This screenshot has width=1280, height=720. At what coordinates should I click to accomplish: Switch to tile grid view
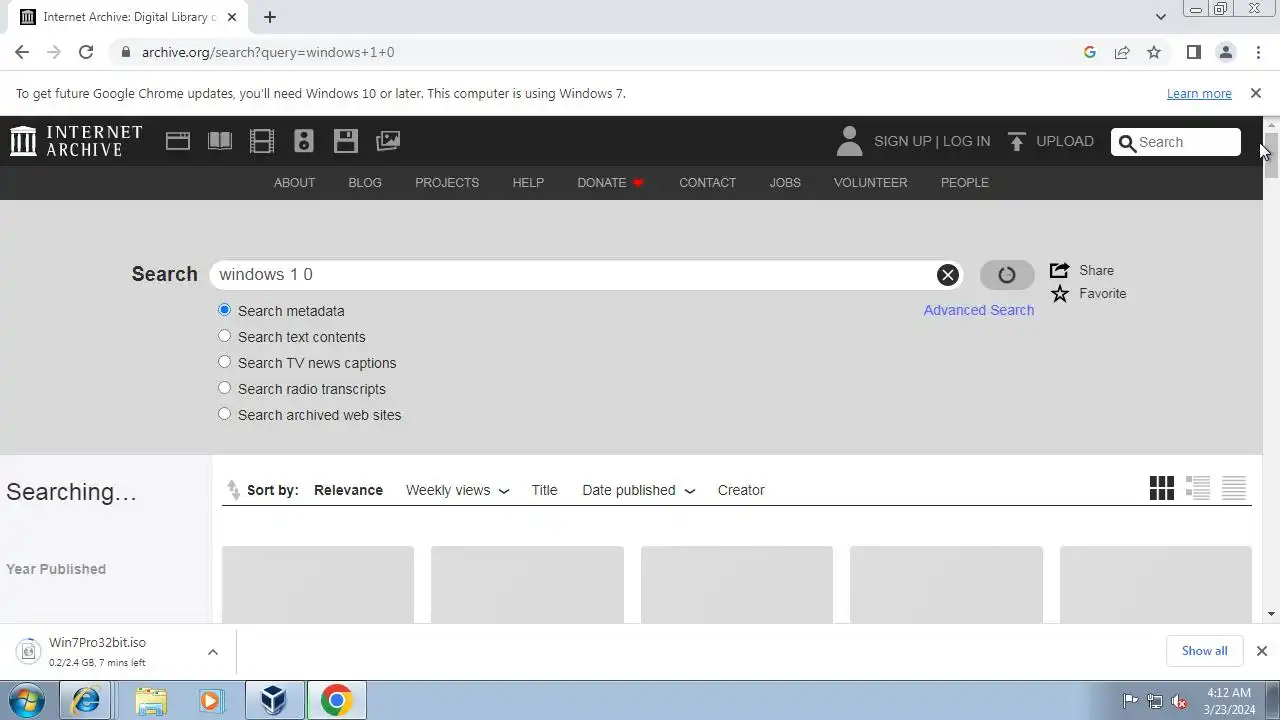1162,488
